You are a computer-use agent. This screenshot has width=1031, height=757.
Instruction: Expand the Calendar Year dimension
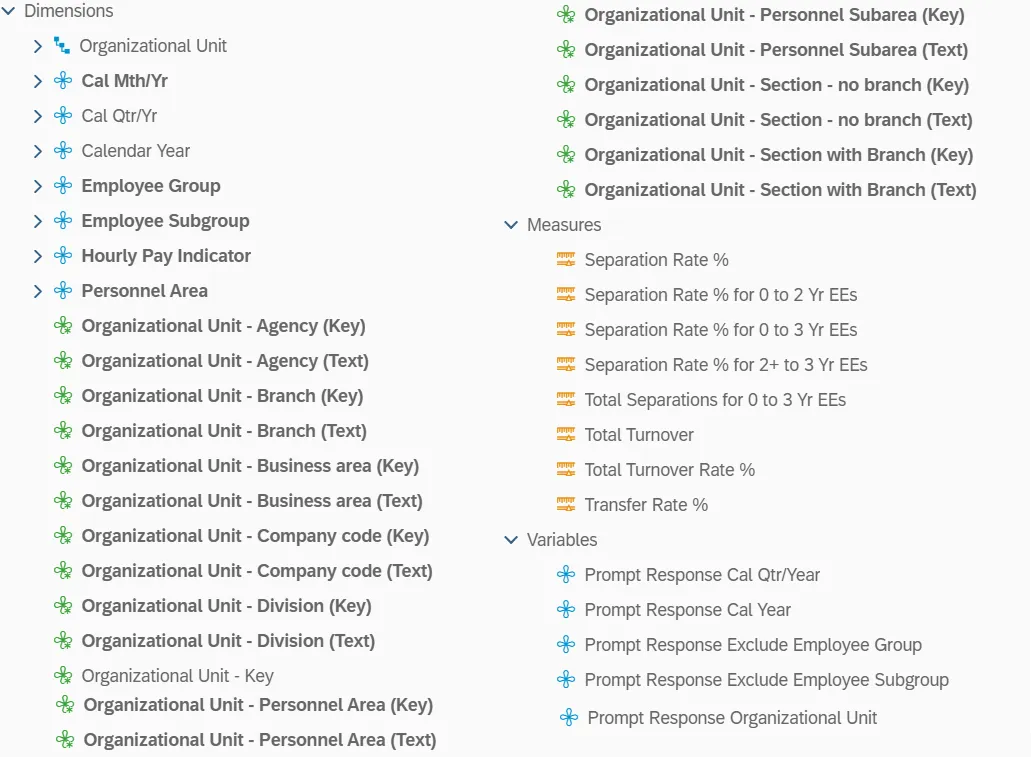(x=38, y=151)
